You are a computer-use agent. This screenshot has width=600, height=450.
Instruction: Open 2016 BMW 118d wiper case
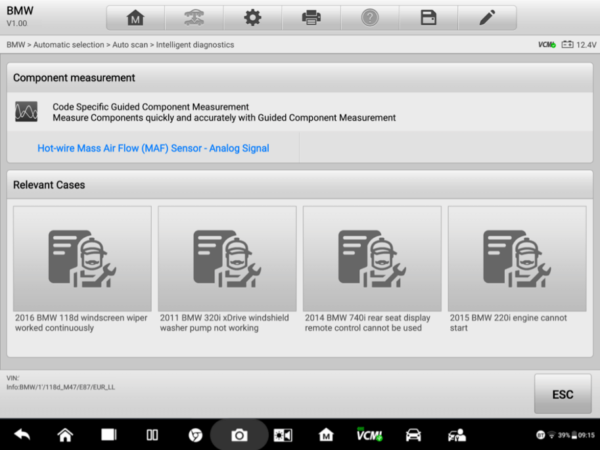[x=83, y=268]
